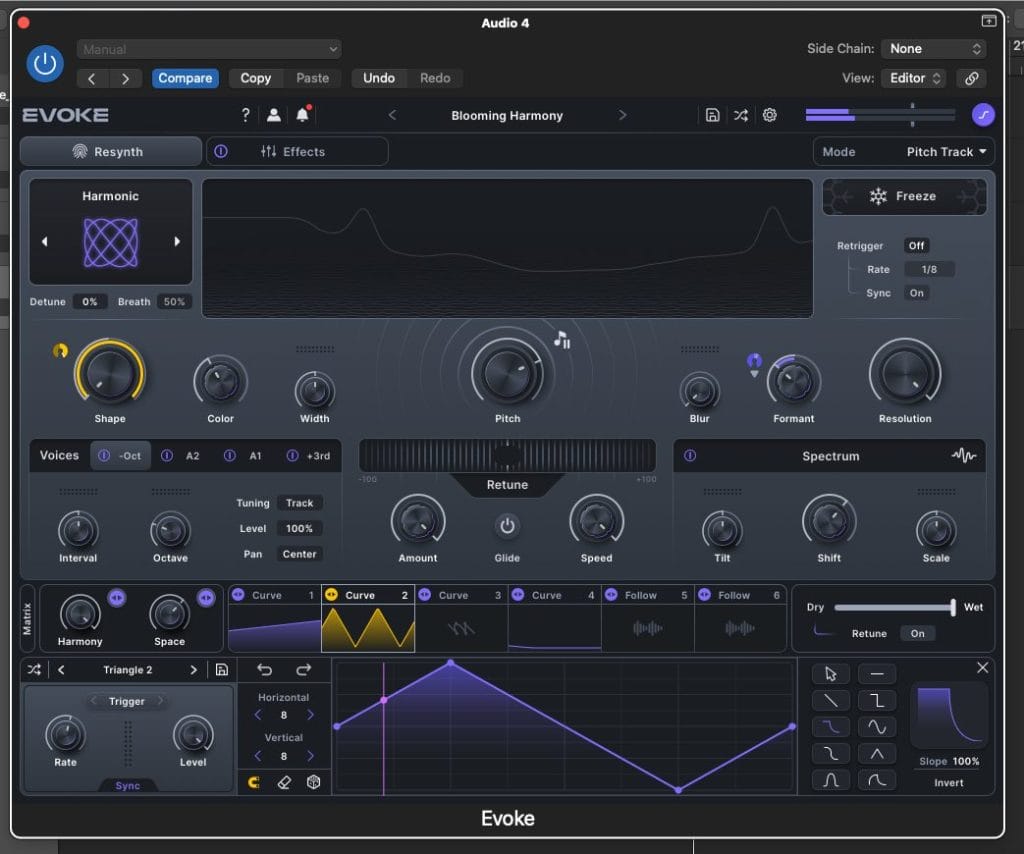This screenshot has width=1024, height=854.
Task: Click the notification bell icon
Action: click(302, 115)
